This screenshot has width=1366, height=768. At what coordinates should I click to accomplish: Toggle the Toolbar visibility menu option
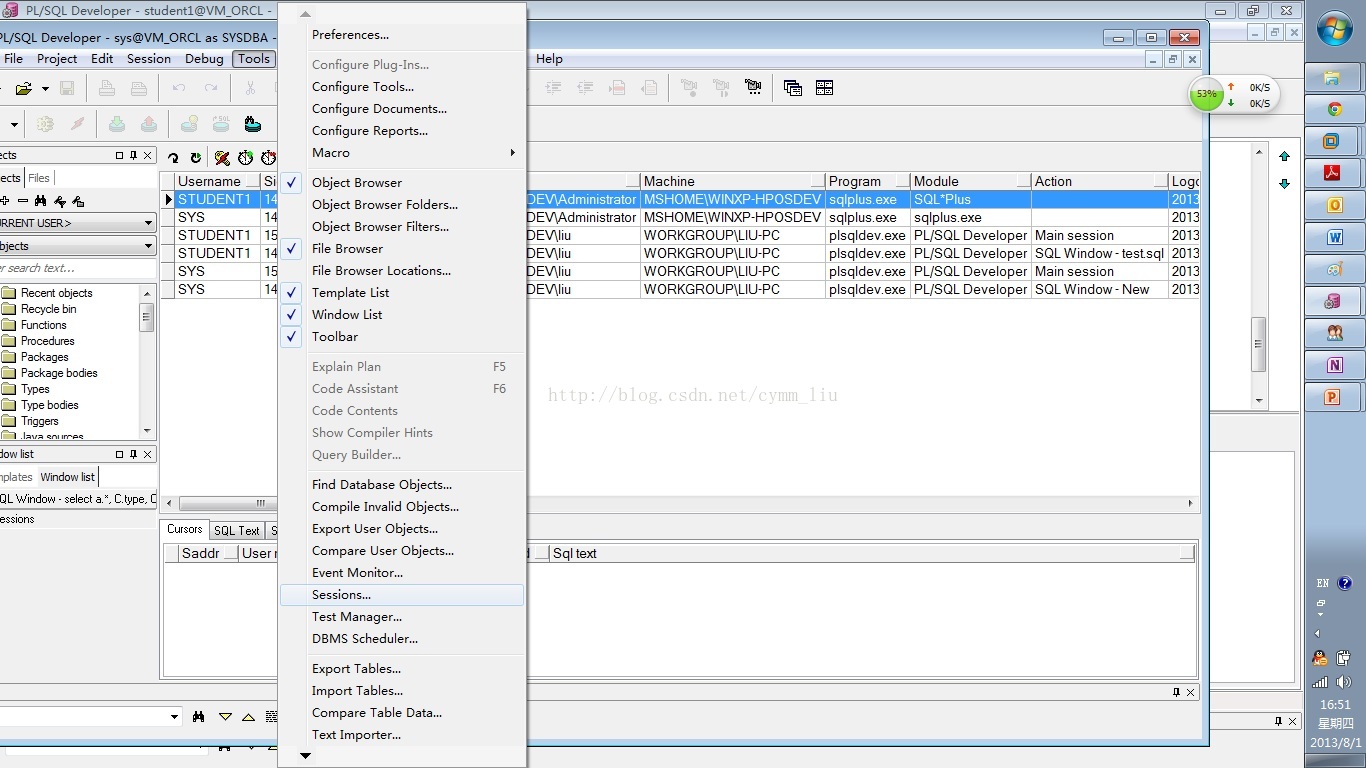(402, 337)
